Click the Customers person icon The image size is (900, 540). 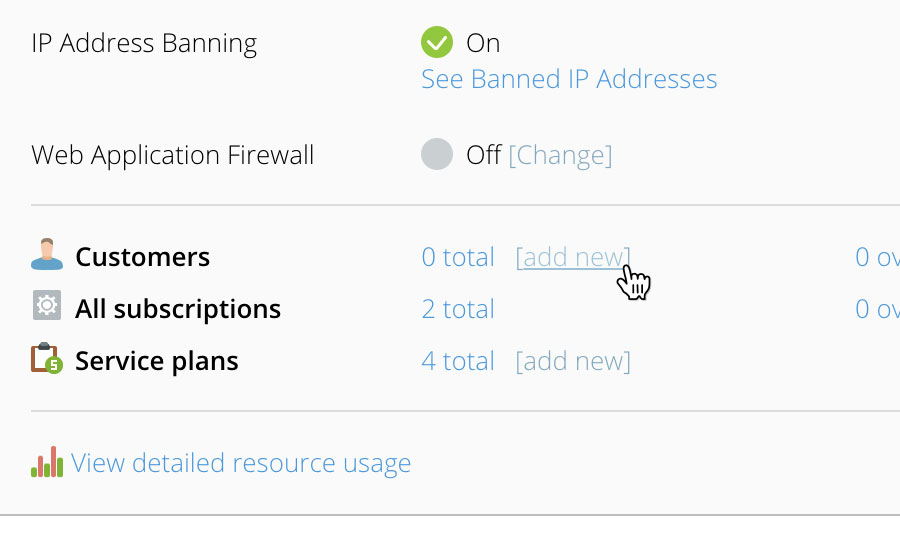pyautogui.click(x=47, y=254)
